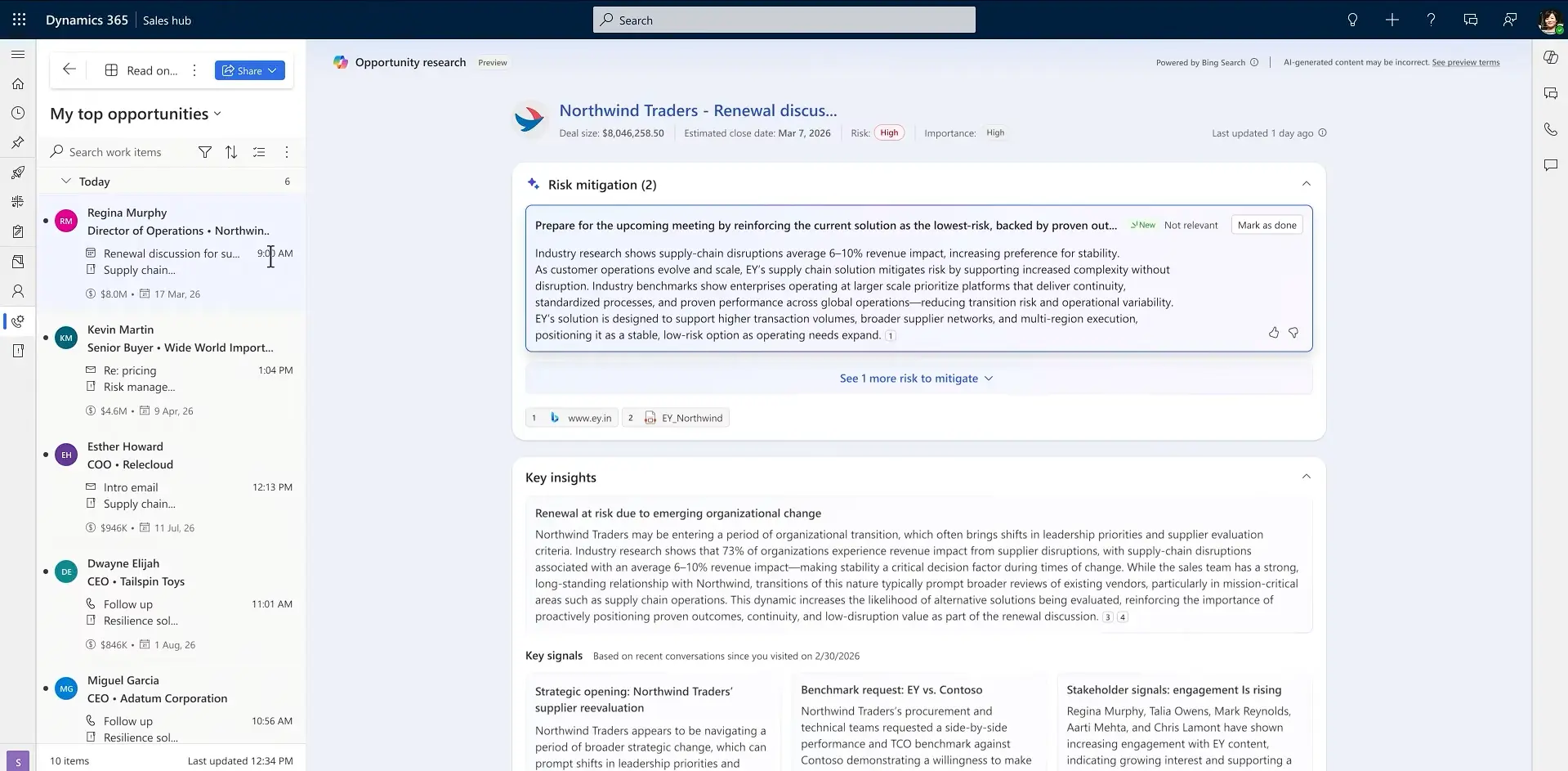This screenshot has width=1568, height=771.
Task: Click the info icon next to Bing Search
Action: pos(1254,62)
